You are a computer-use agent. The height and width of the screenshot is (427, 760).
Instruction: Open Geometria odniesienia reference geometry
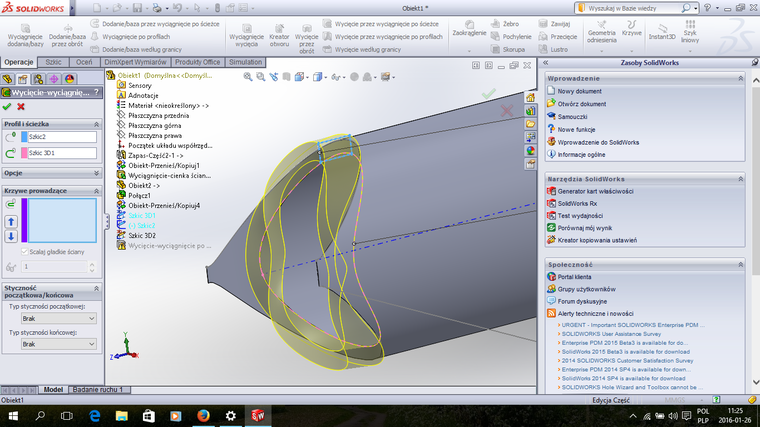602,32
